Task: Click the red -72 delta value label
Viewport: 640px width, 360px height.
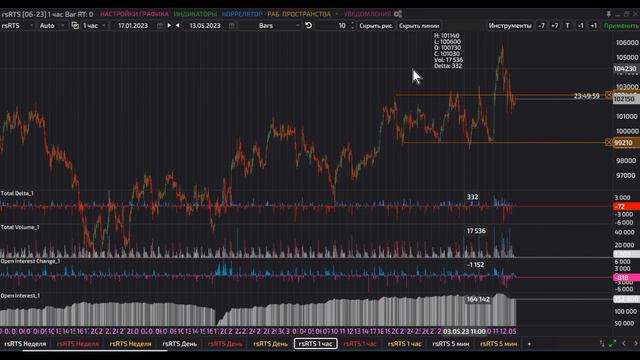Action: tap(626, 207)
